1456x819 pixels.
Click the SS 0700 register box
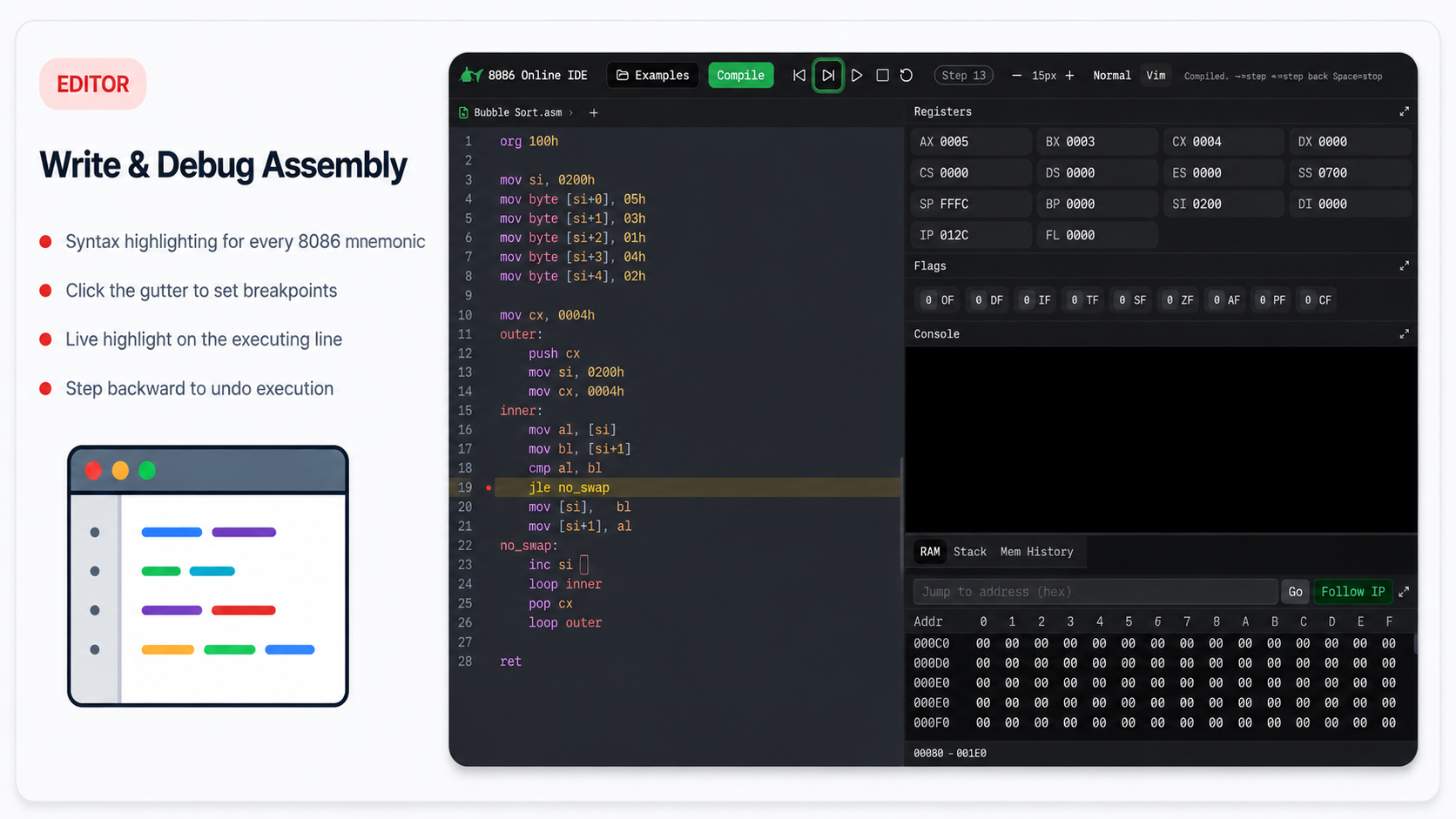point(1349,173)
